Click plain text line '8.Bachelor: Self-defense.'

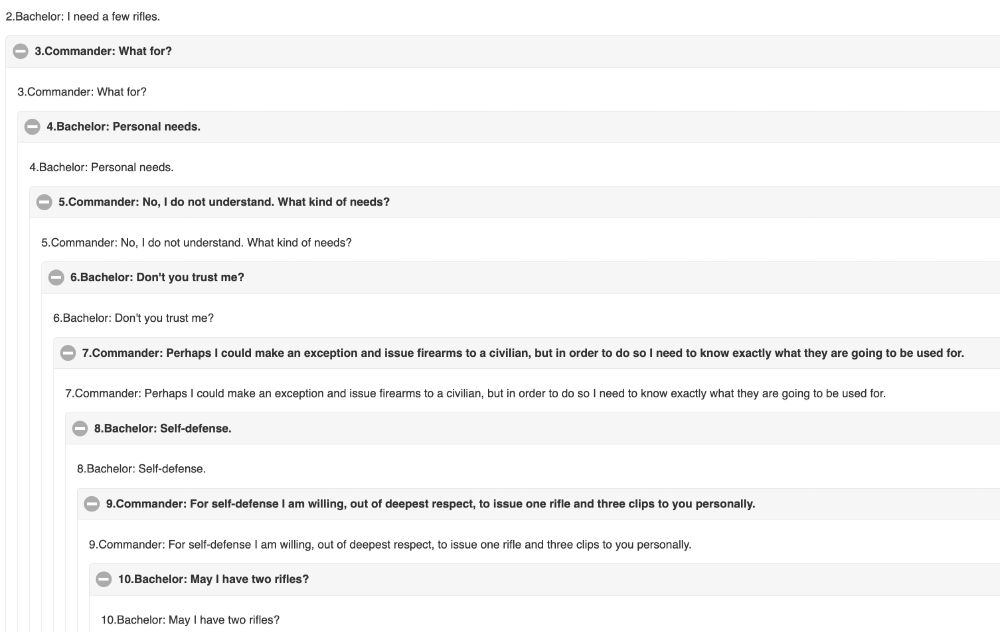[x=141, y=469]
